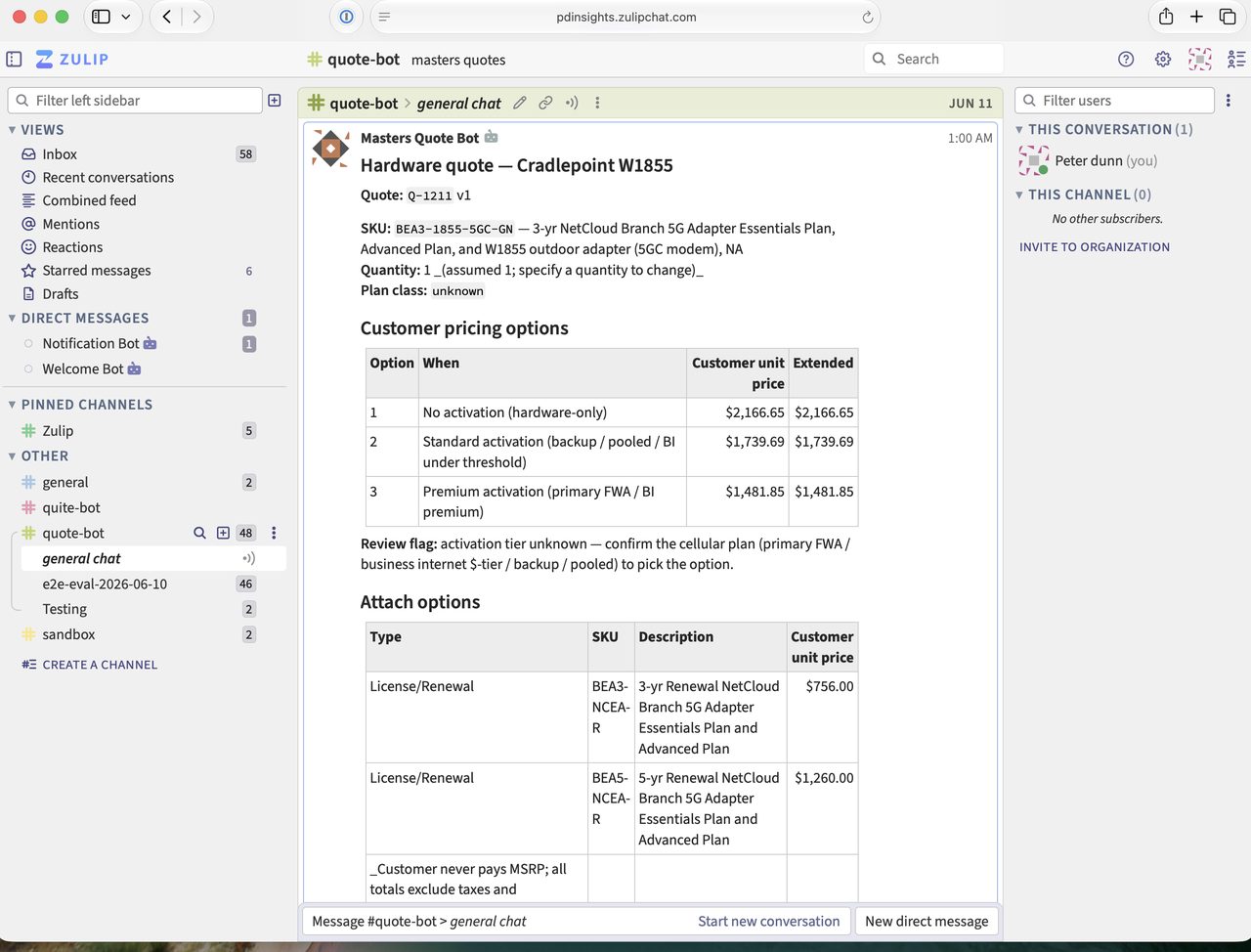Screen dimensions: 1251x952
Task: Click bot indicator icon beside Masters Quote Bot
Action: [x=492, y=137]
